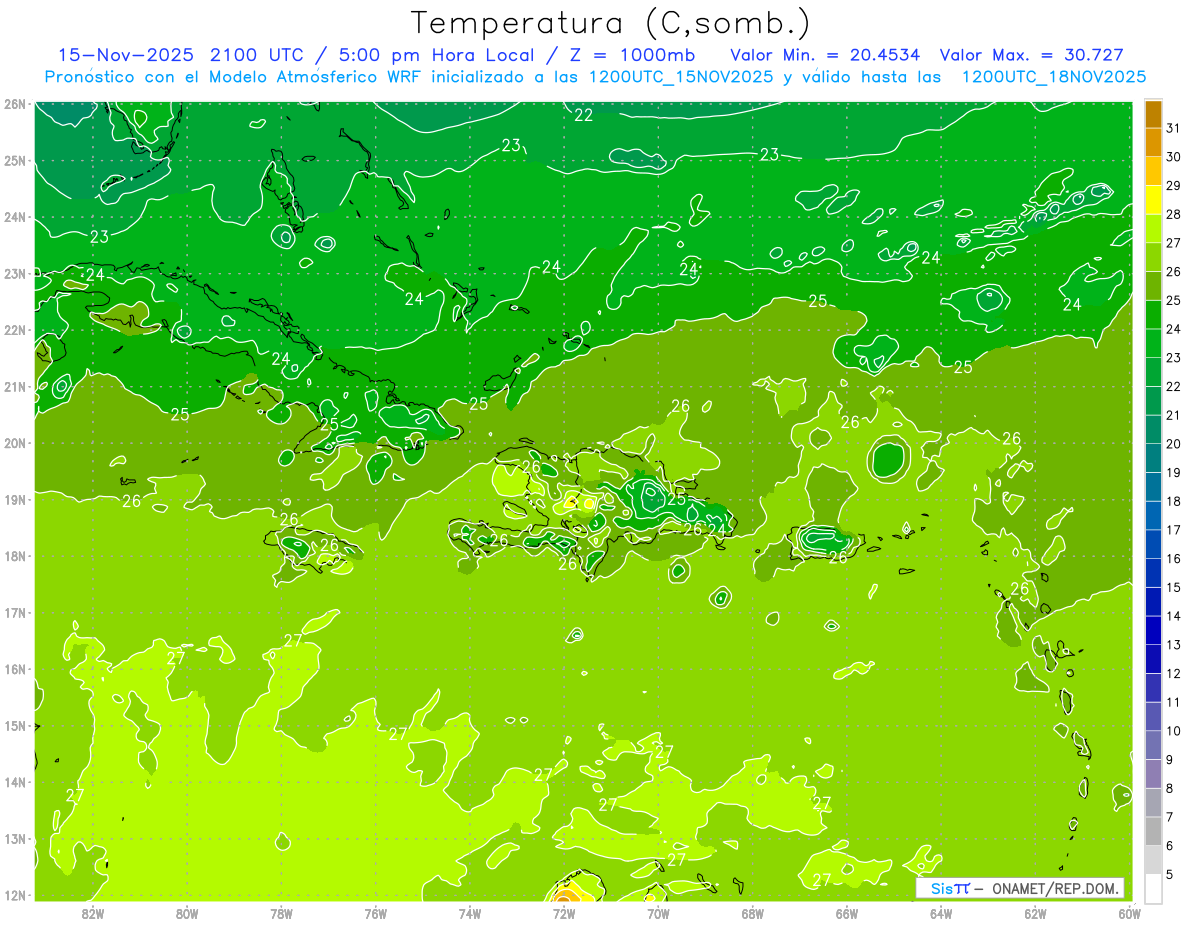Select the 74W longitude axis label
Image resolution: width=1200 pixels, height=927 pixels.
[x=470, y=913]
